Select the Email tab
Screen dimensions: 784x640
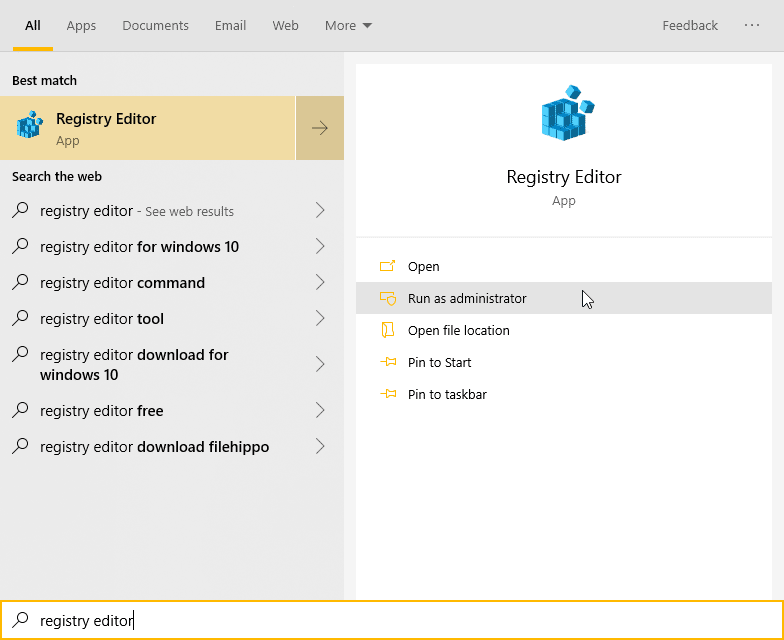(230, 26)
